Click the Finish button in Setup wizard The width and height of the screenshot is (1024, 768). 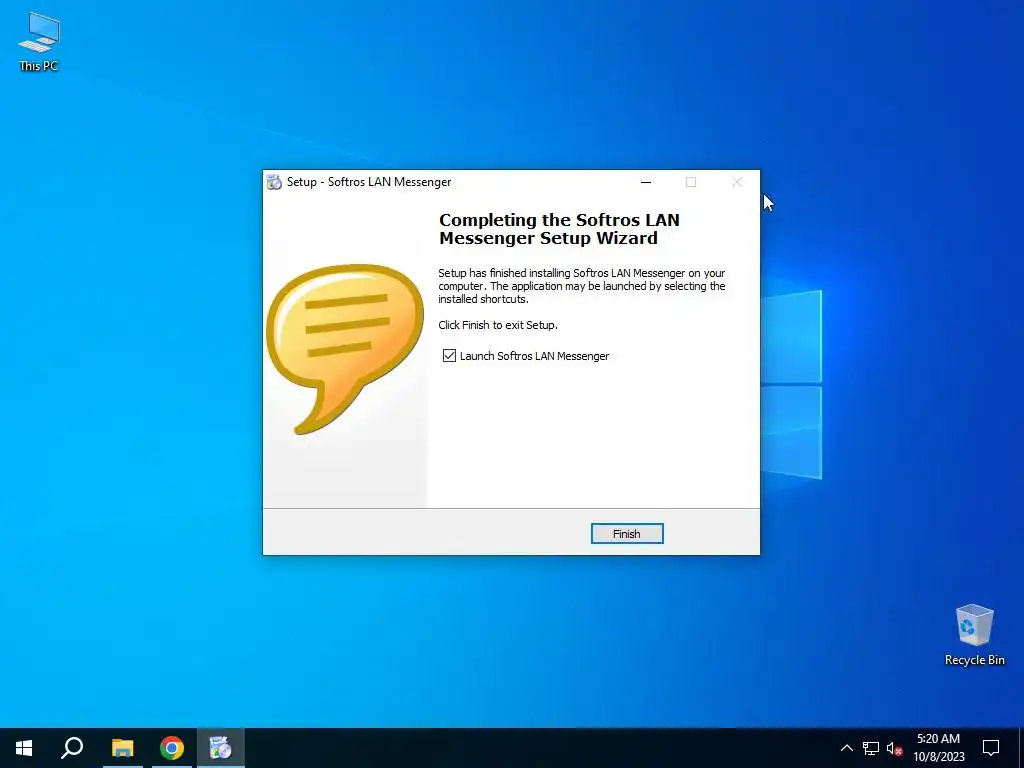(x=627, y=534)
